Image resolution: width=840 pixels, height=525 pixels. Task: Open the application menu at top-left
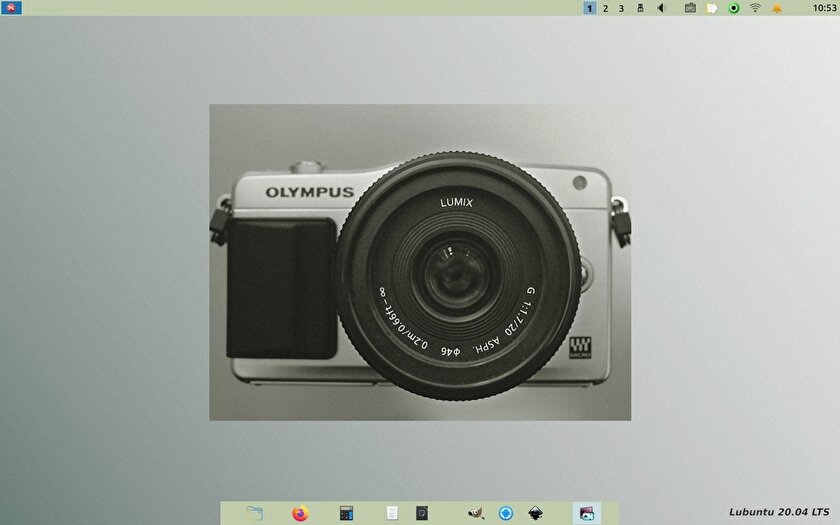[x=11, y=8]
